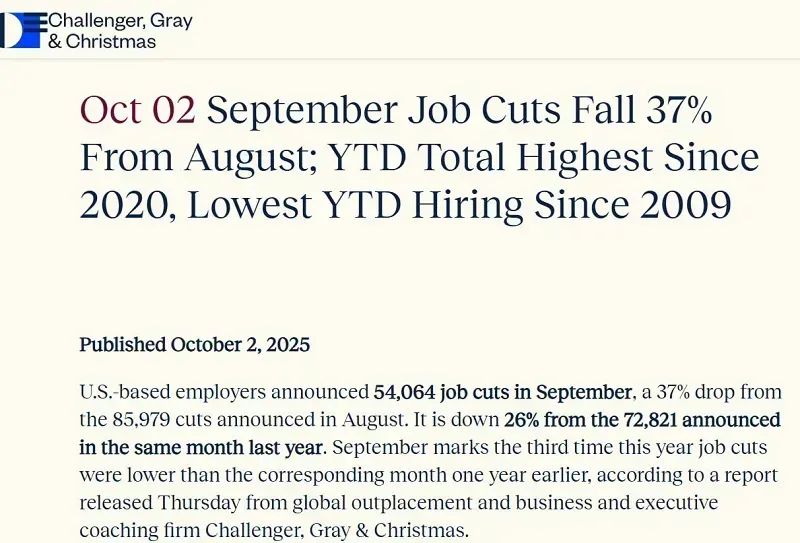
Task: Click "coaching firm Challenger, Gray & Christmas" paragraph text
Action: pos(274,528)
